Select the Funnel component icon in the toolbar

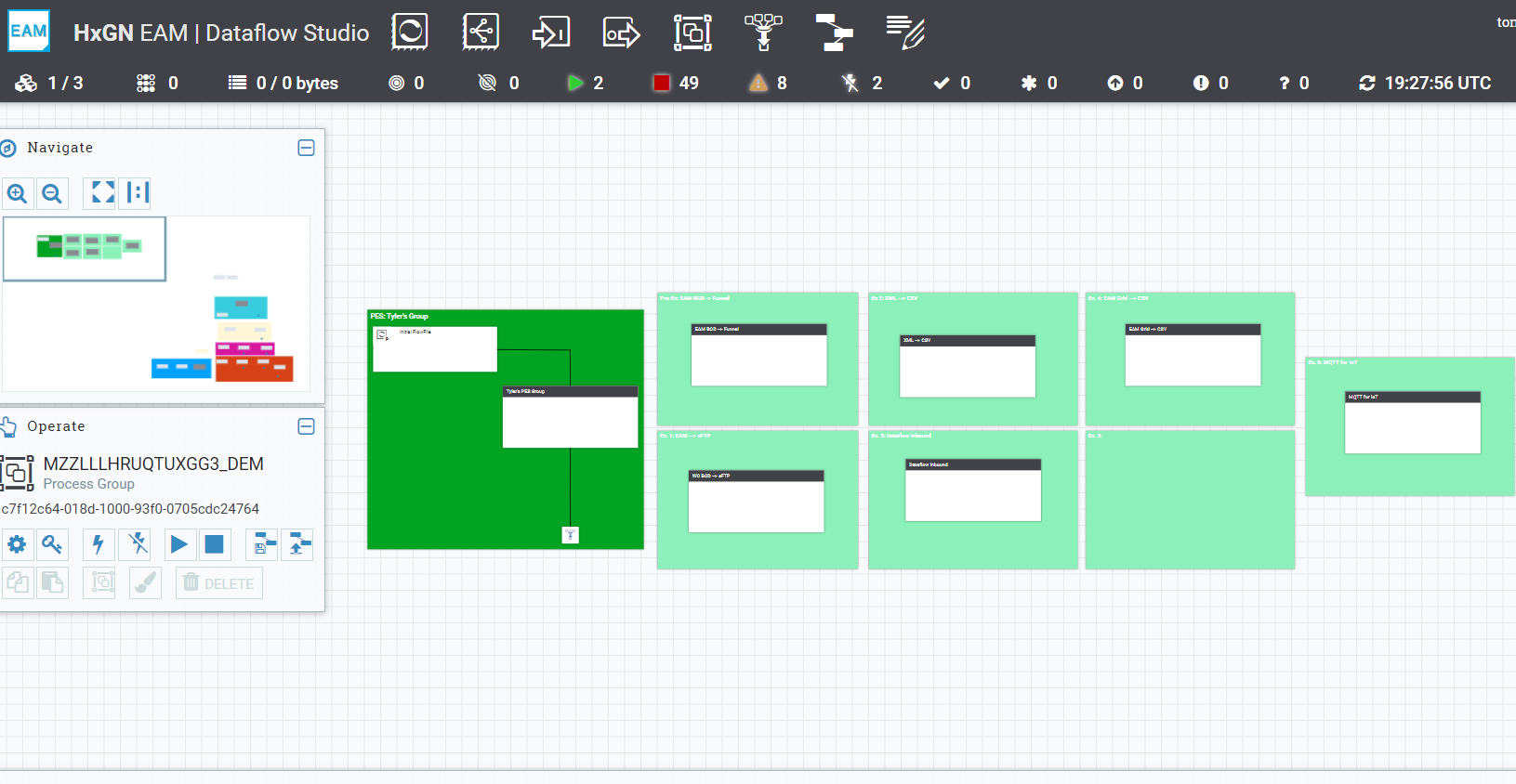(x=763, y=33)
